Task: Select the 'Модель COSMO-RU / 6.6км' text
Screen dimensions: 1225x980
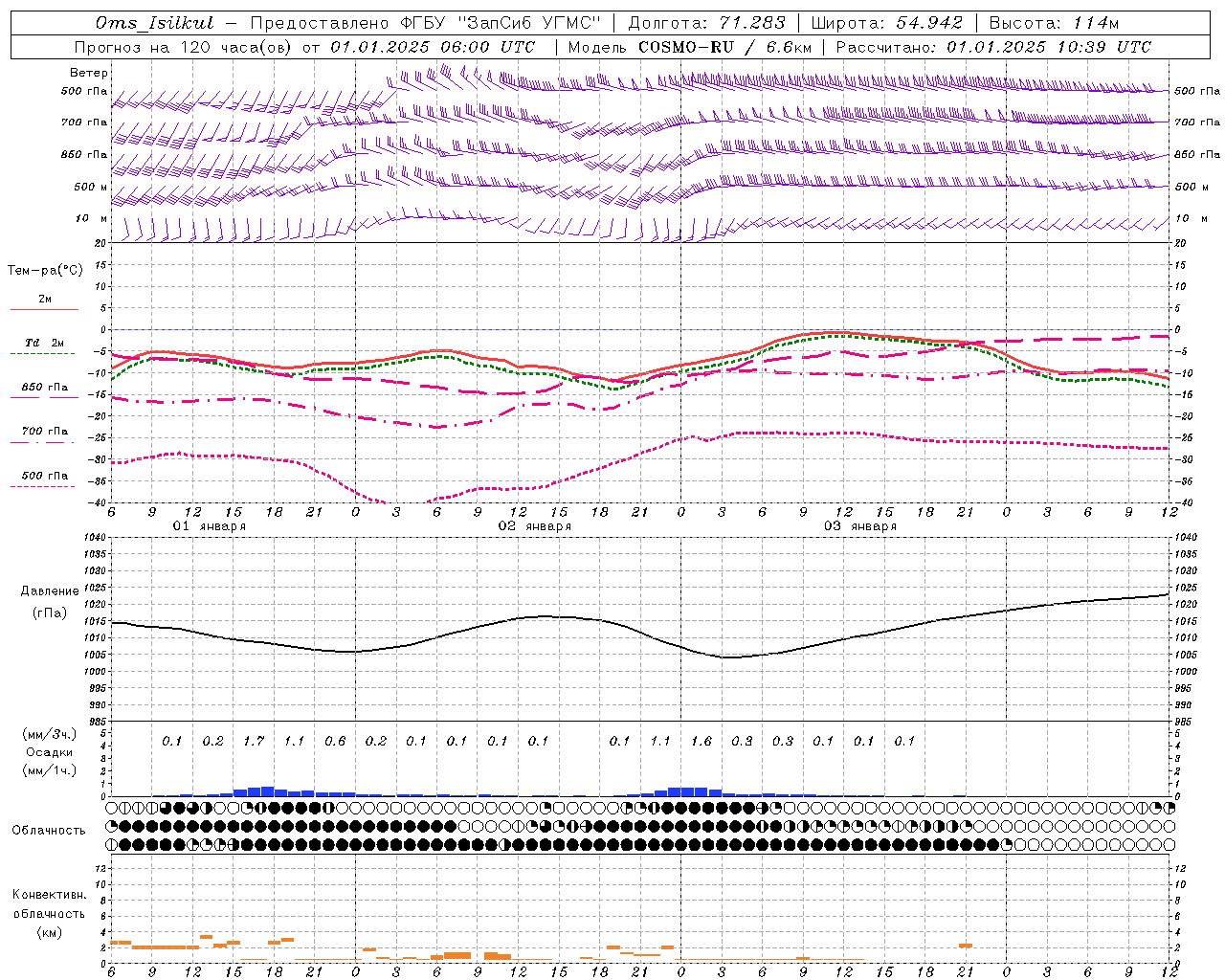Action: [690, 47]
